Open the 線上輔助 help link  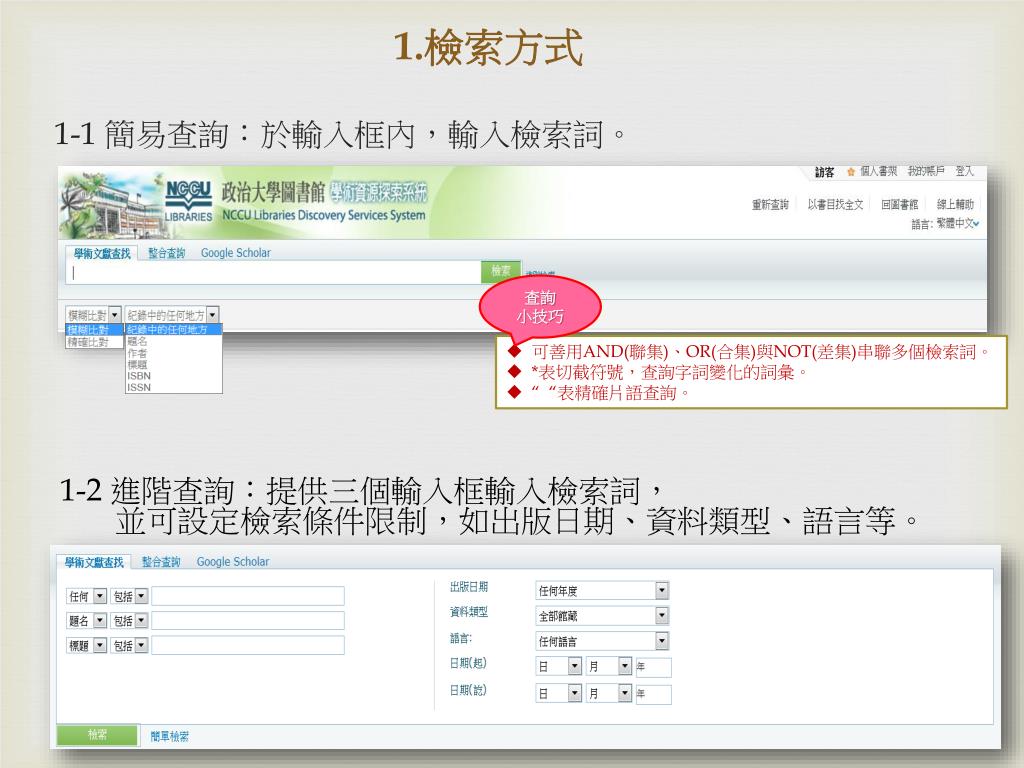pos(955,204)
